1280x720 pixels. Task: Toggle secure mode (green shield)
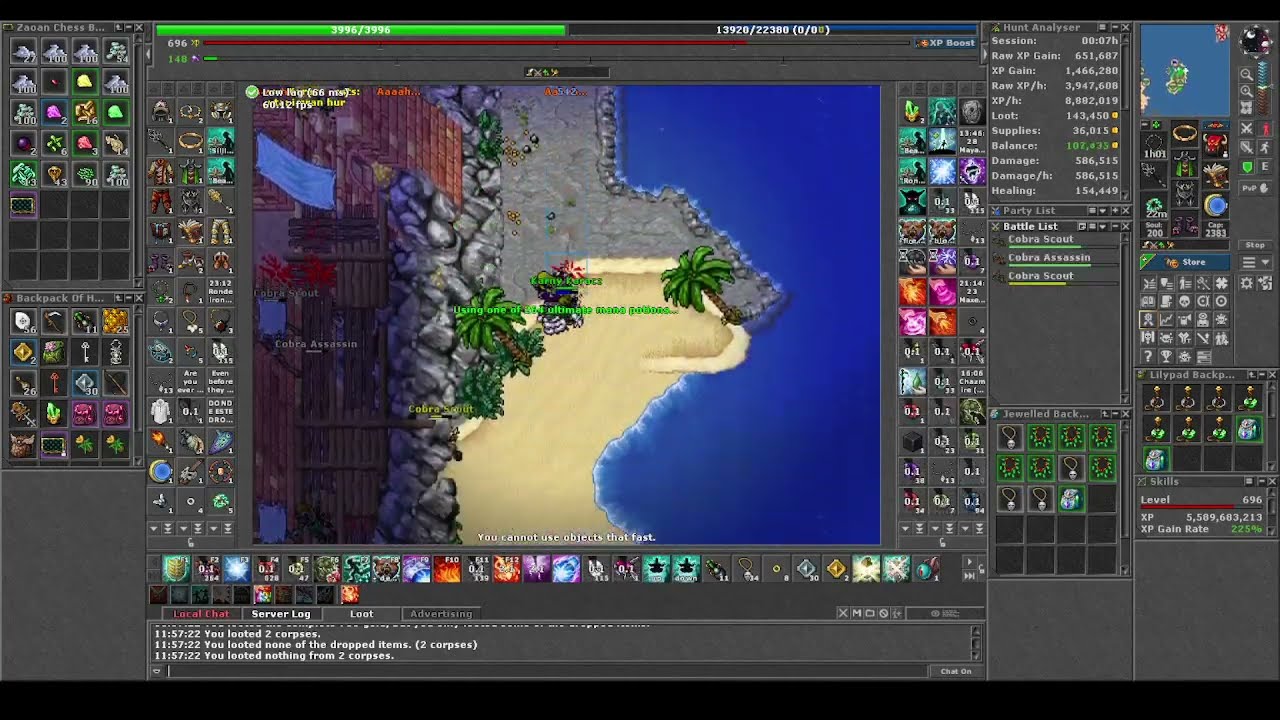pos(1246,167)
